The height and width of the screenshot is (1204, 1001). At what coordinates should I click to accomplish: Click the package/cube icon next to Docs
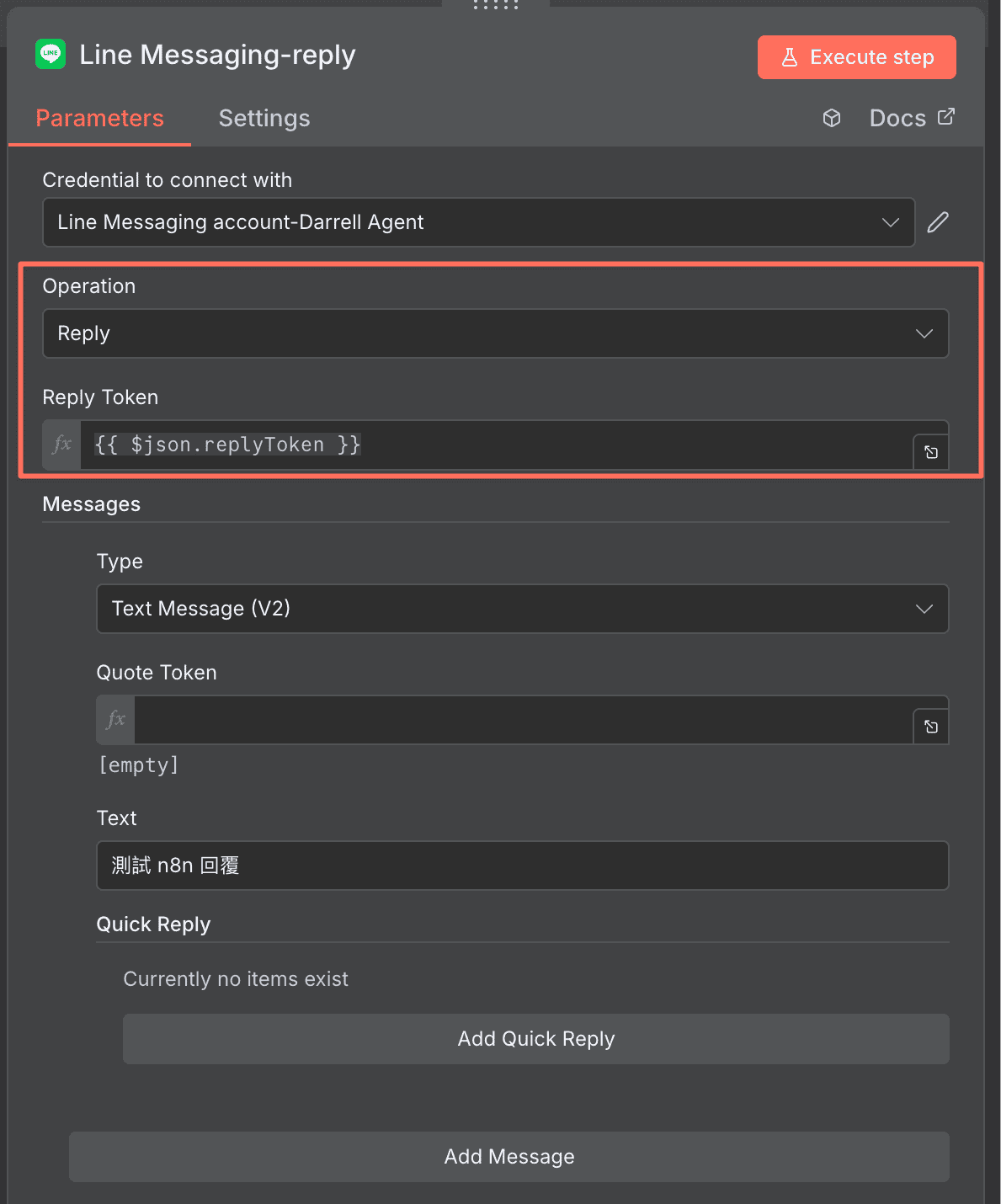tap(831, 118)
